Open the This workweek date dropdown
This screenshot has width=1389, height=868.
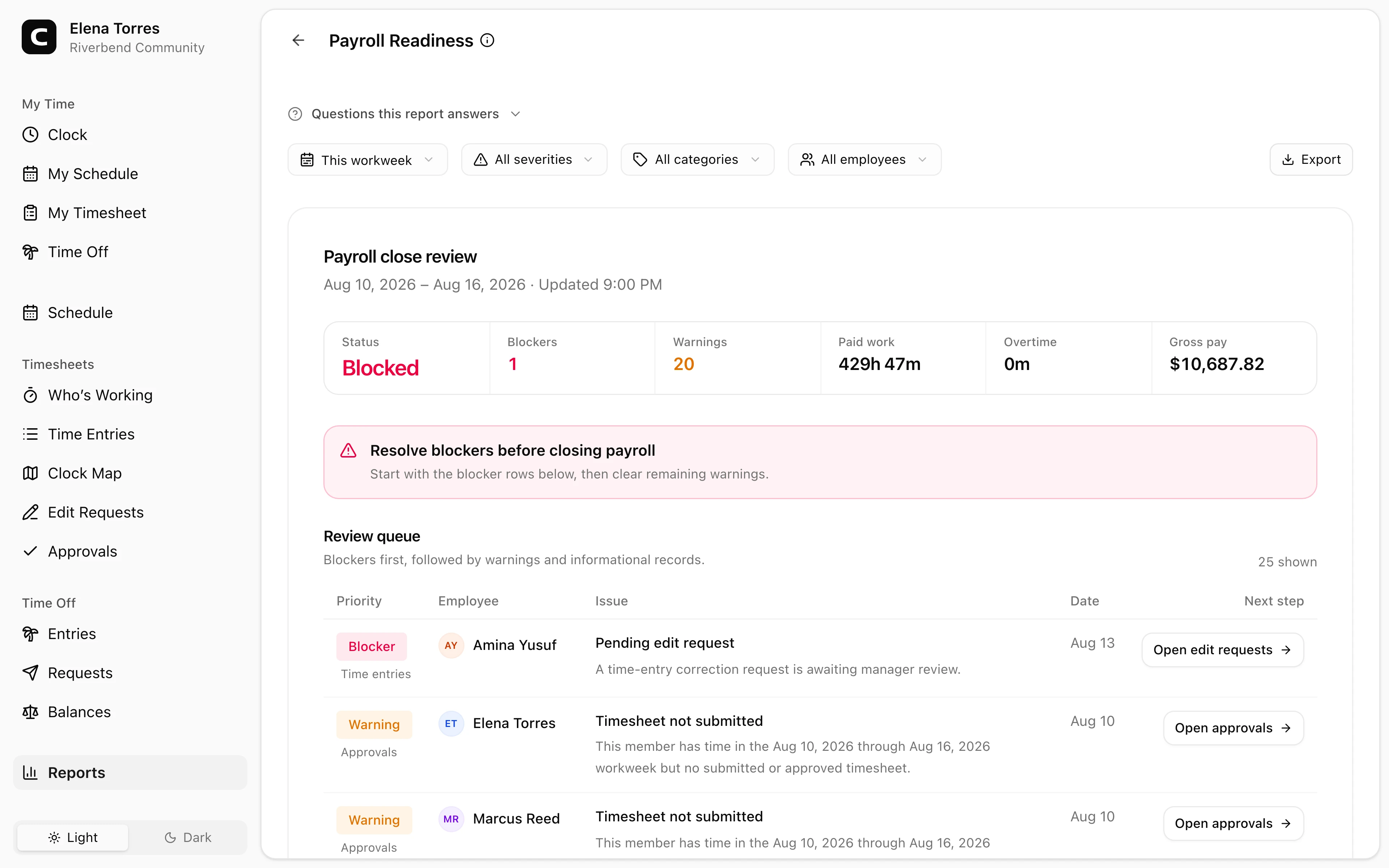tap(368, 160)
